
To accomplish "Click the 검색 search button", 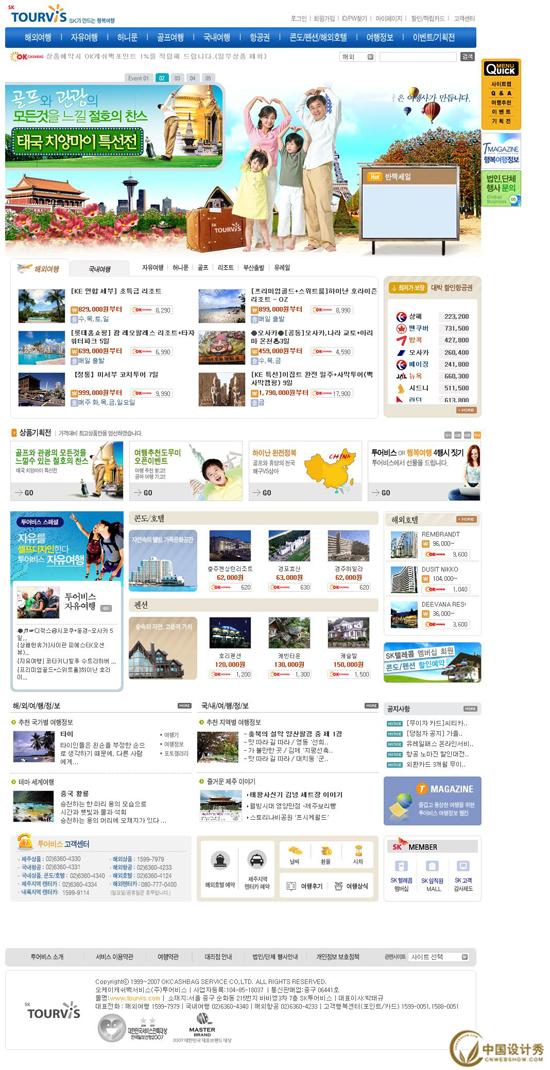I will coord(467,57).
